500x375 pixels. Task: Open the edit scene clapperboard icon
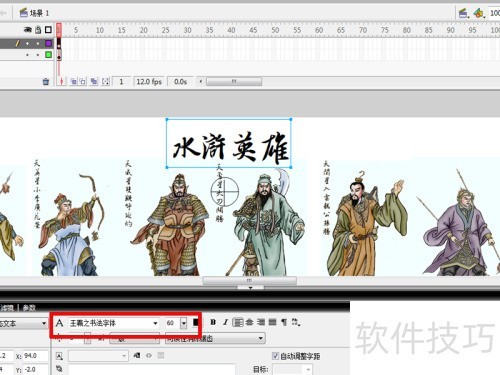(x=463, y=13)
